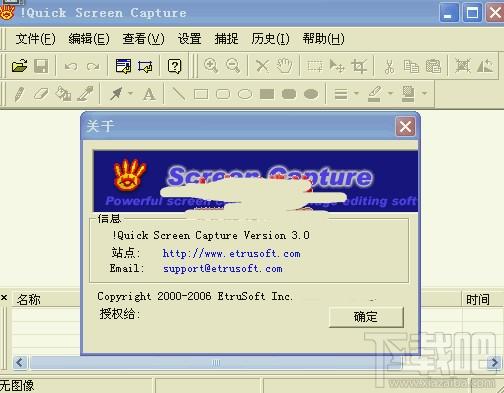
Task: Click the 名称 column header
Action: click(x=45, y=299)
